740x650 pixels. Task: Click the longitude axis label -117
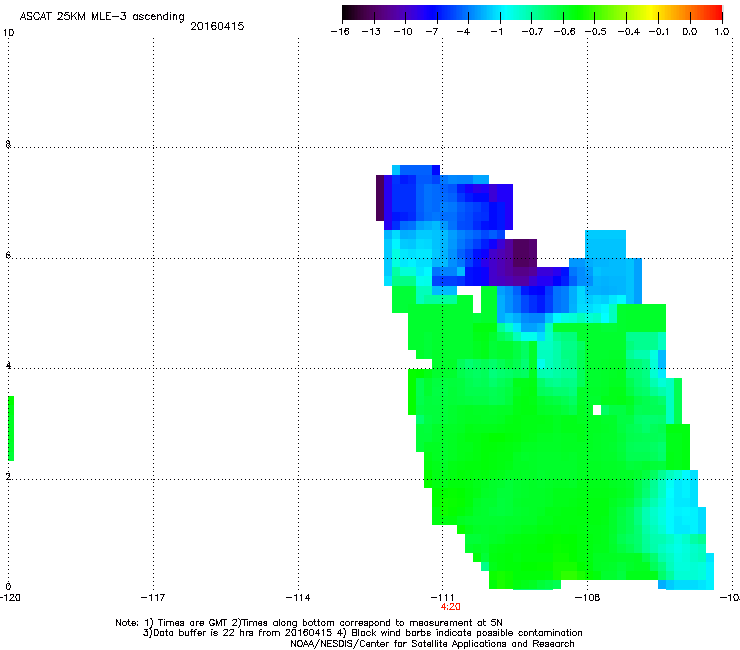[x=153, y=598]
